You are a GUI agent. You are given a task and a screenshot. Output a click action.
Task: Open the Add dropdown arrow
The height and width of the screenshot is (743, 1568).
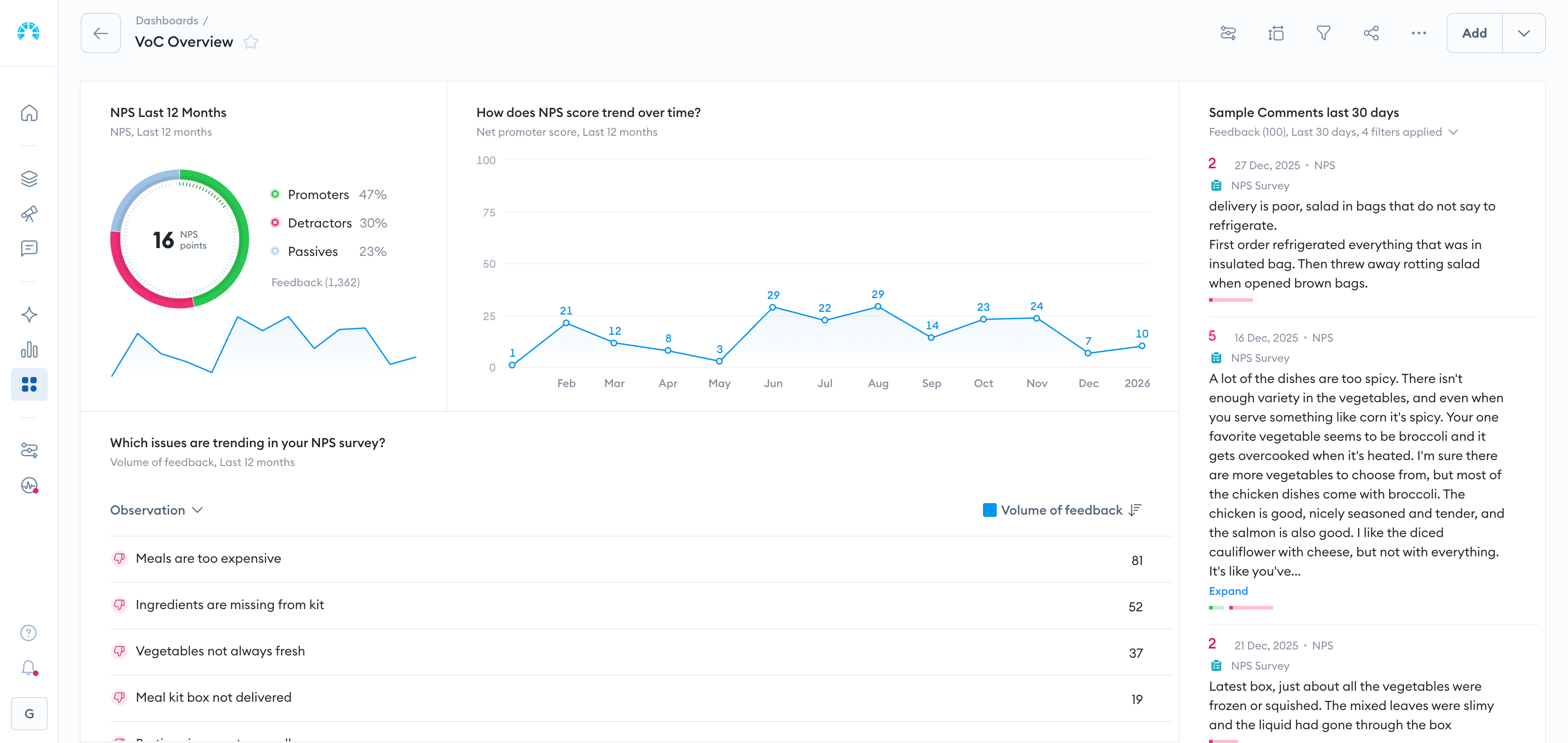1524,33
